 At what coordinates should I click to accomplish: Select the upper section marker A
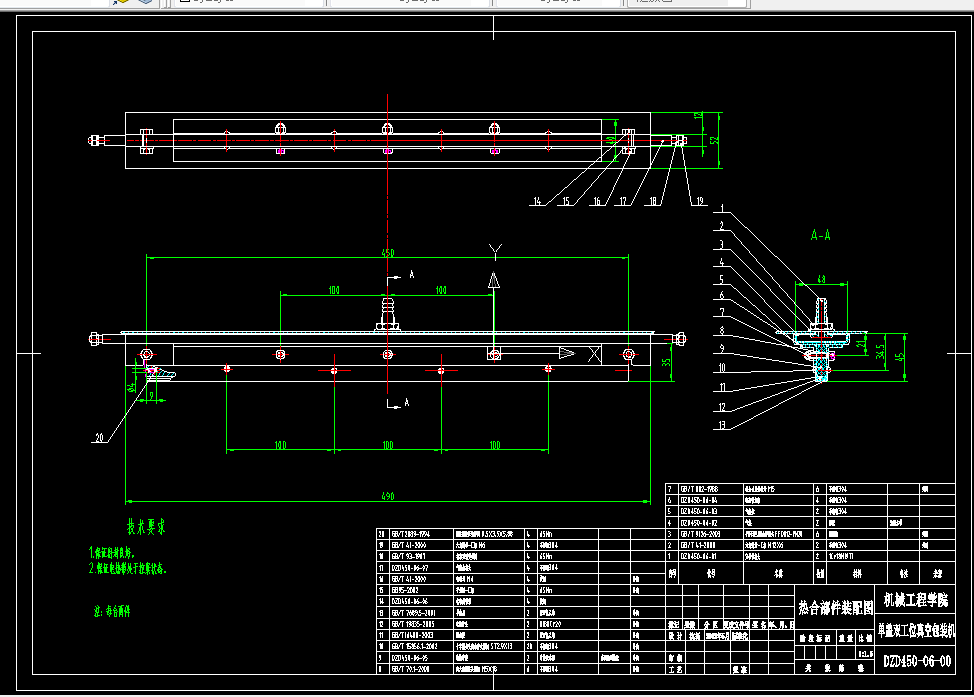411,274
